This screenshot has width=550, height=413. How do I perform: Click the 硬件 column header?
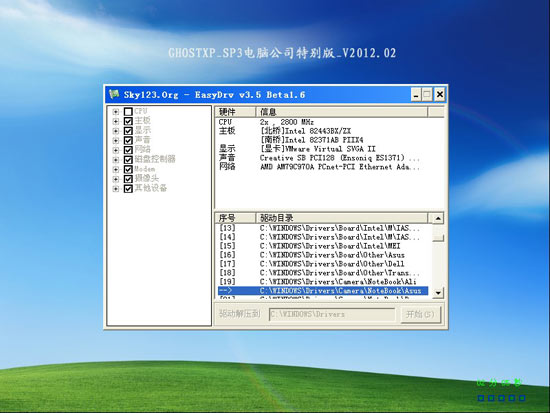tap(235, 112)
